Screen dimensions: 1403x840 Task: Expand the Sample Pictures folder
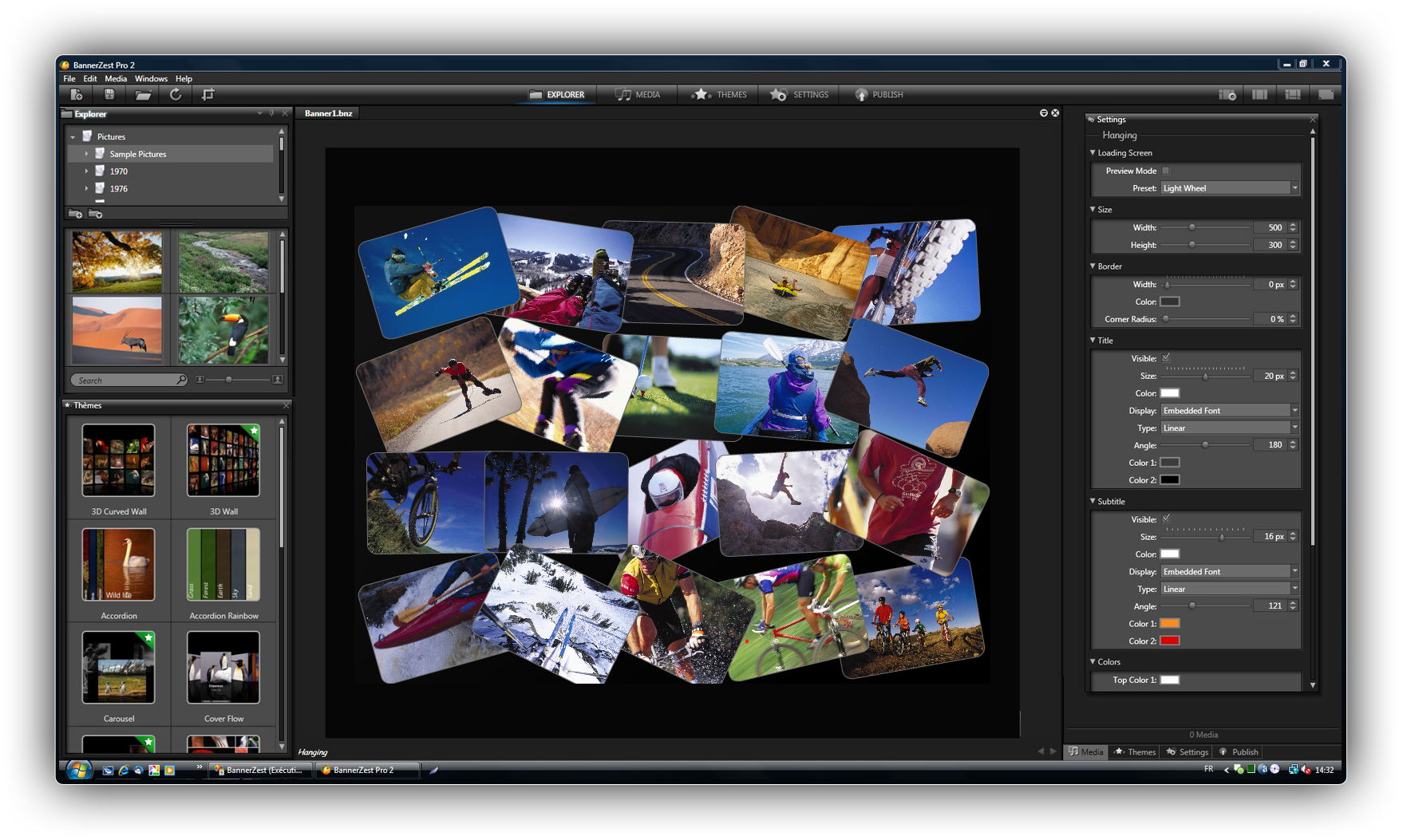(x=87, y=154)
